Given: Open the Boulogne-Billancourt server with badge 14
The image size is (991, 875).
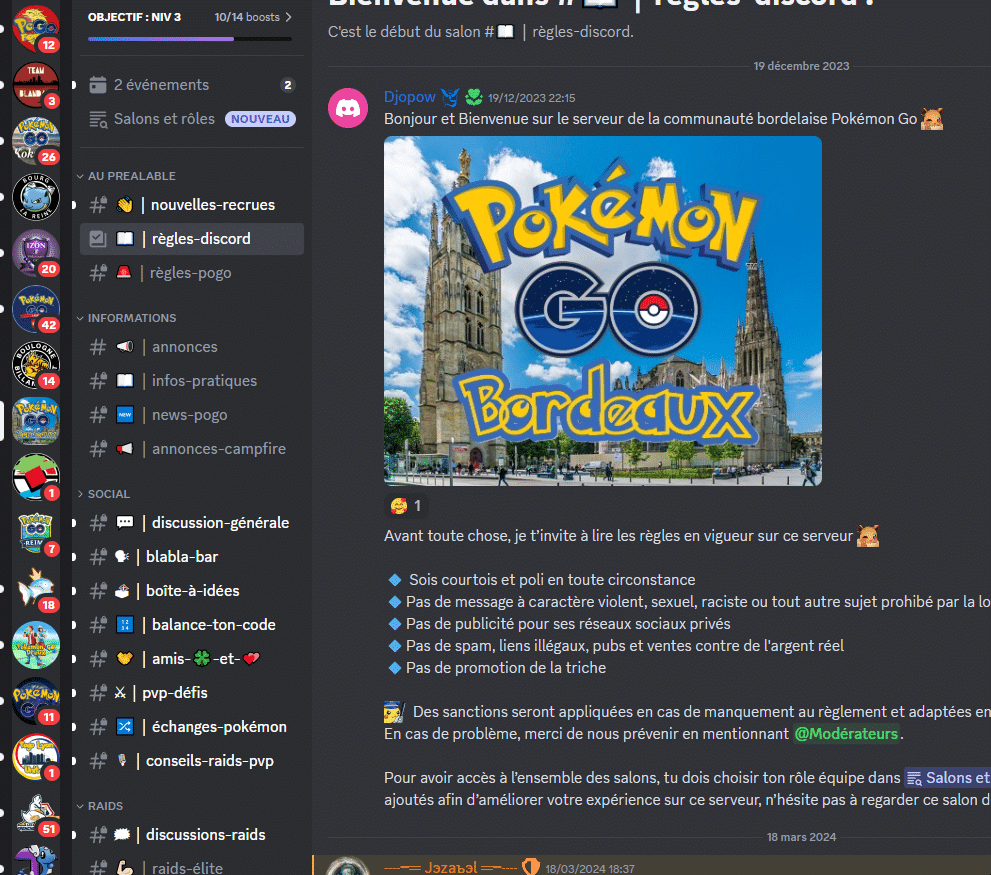Looking at the screenshot, I should (x=36, y=365).
